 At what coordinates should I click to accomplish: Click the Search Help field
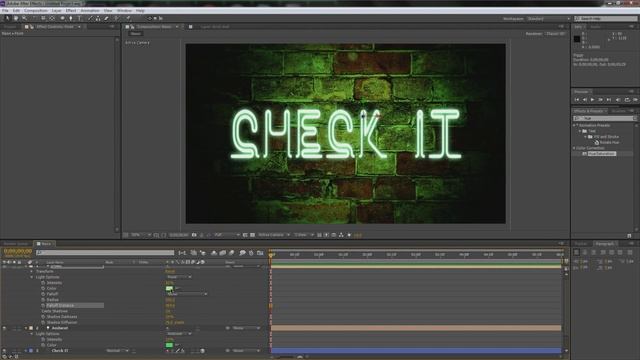tap(606, 19)
